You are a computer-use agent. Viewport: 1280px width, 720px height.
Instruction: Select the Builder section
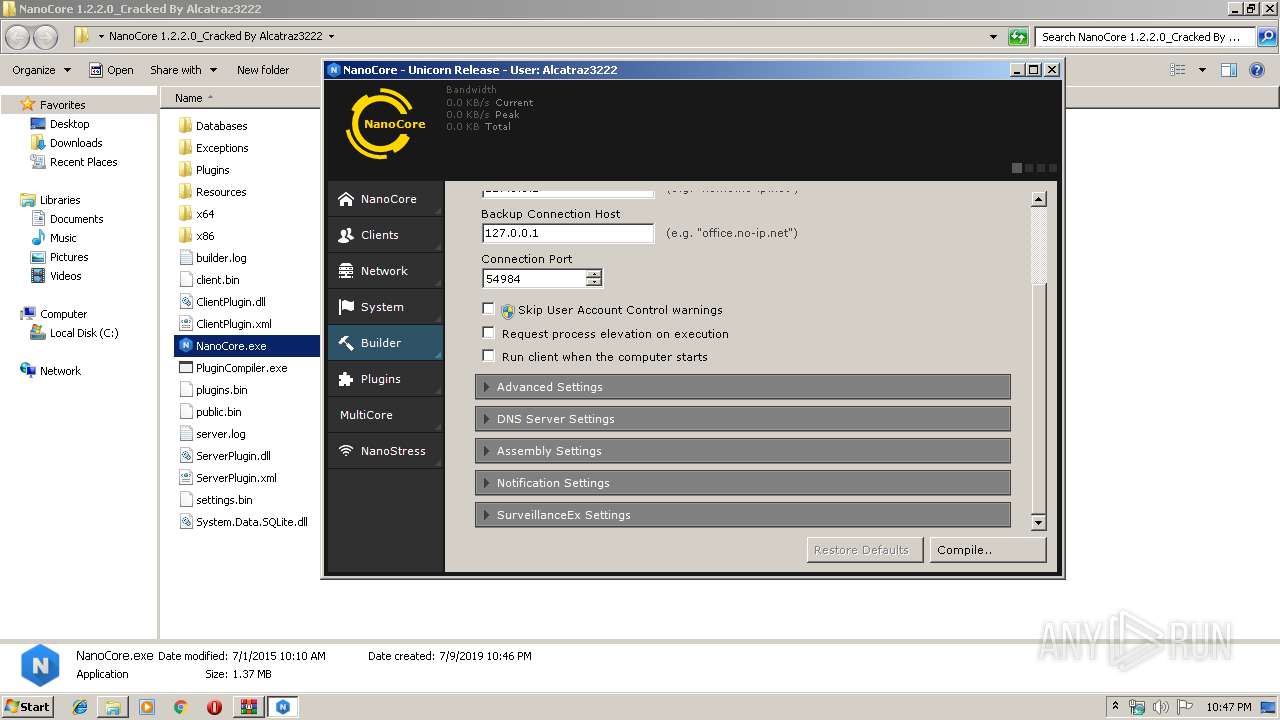[385, 343]
